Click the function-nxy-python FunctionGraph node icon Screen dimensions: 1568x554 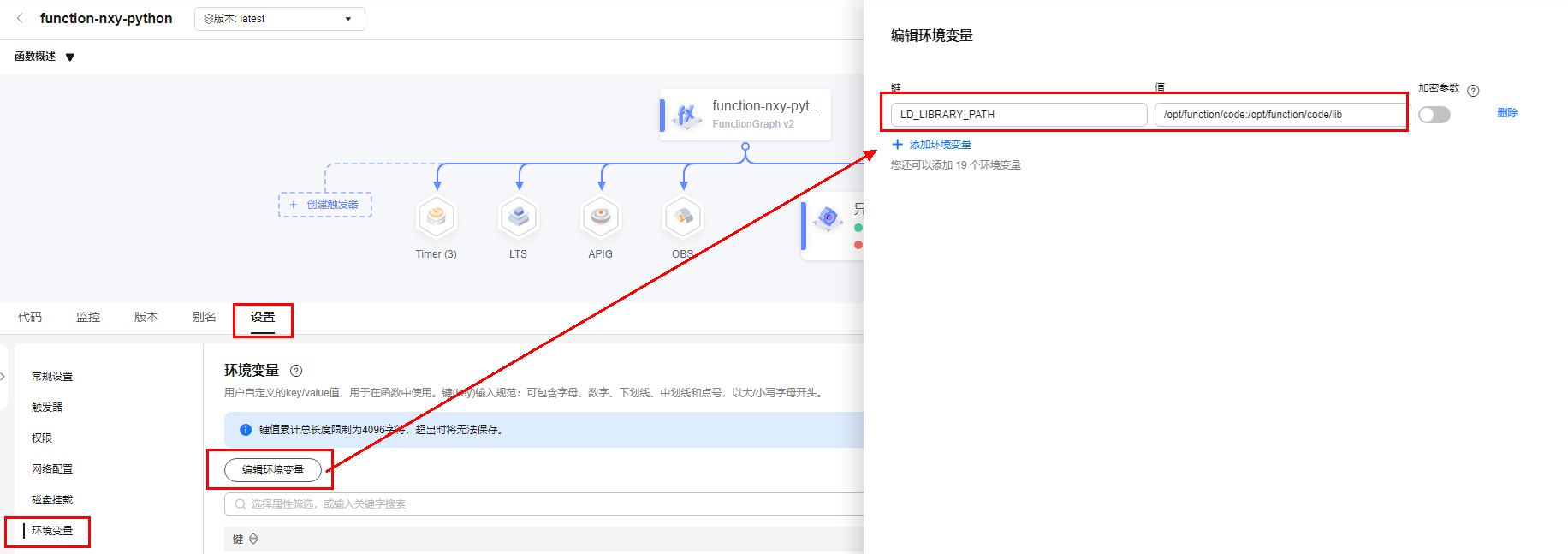pyautogui.click(x=686, y=115)
